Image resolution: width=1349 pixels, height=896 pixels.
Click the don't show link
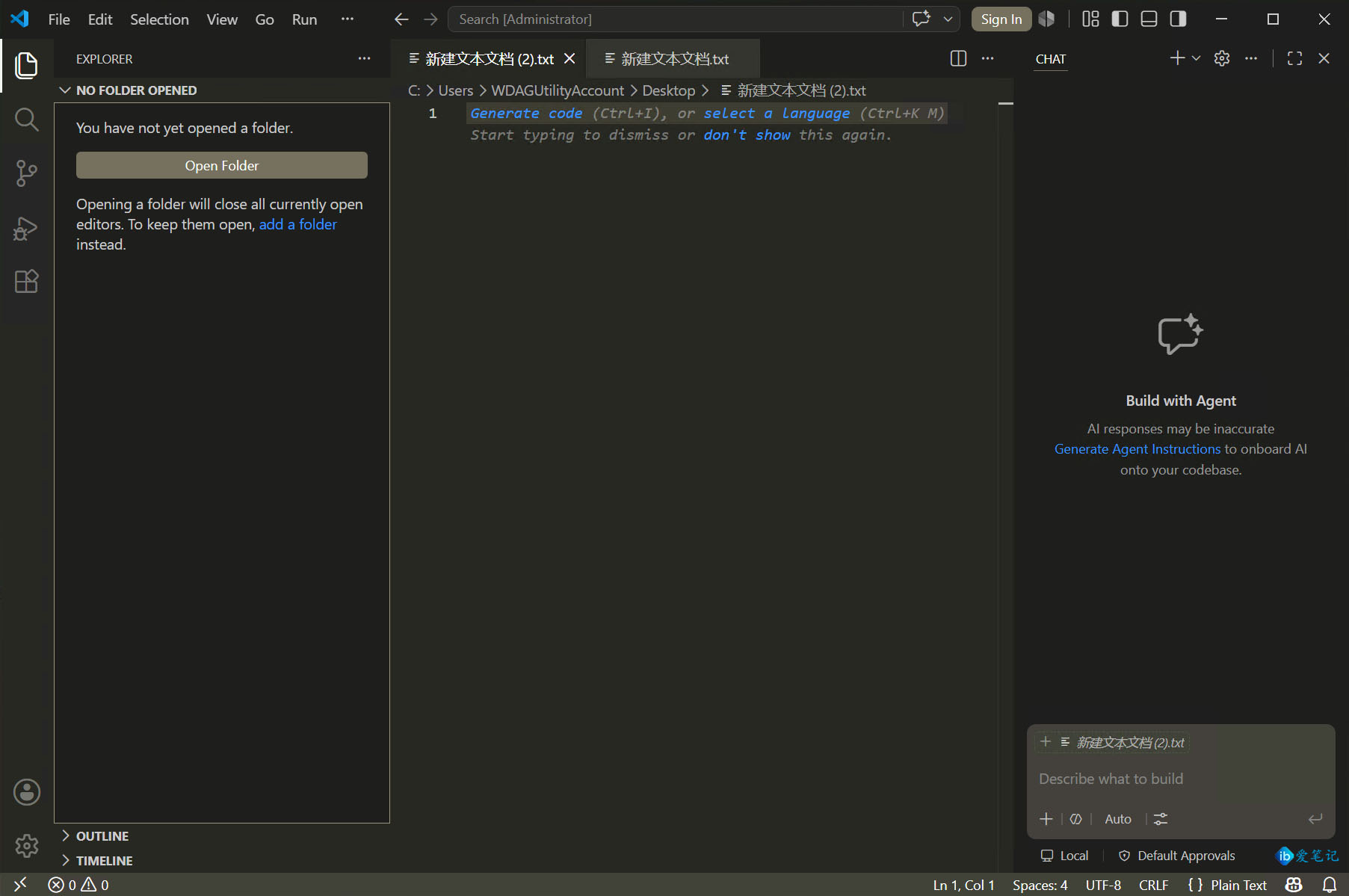tap(747, 135)
